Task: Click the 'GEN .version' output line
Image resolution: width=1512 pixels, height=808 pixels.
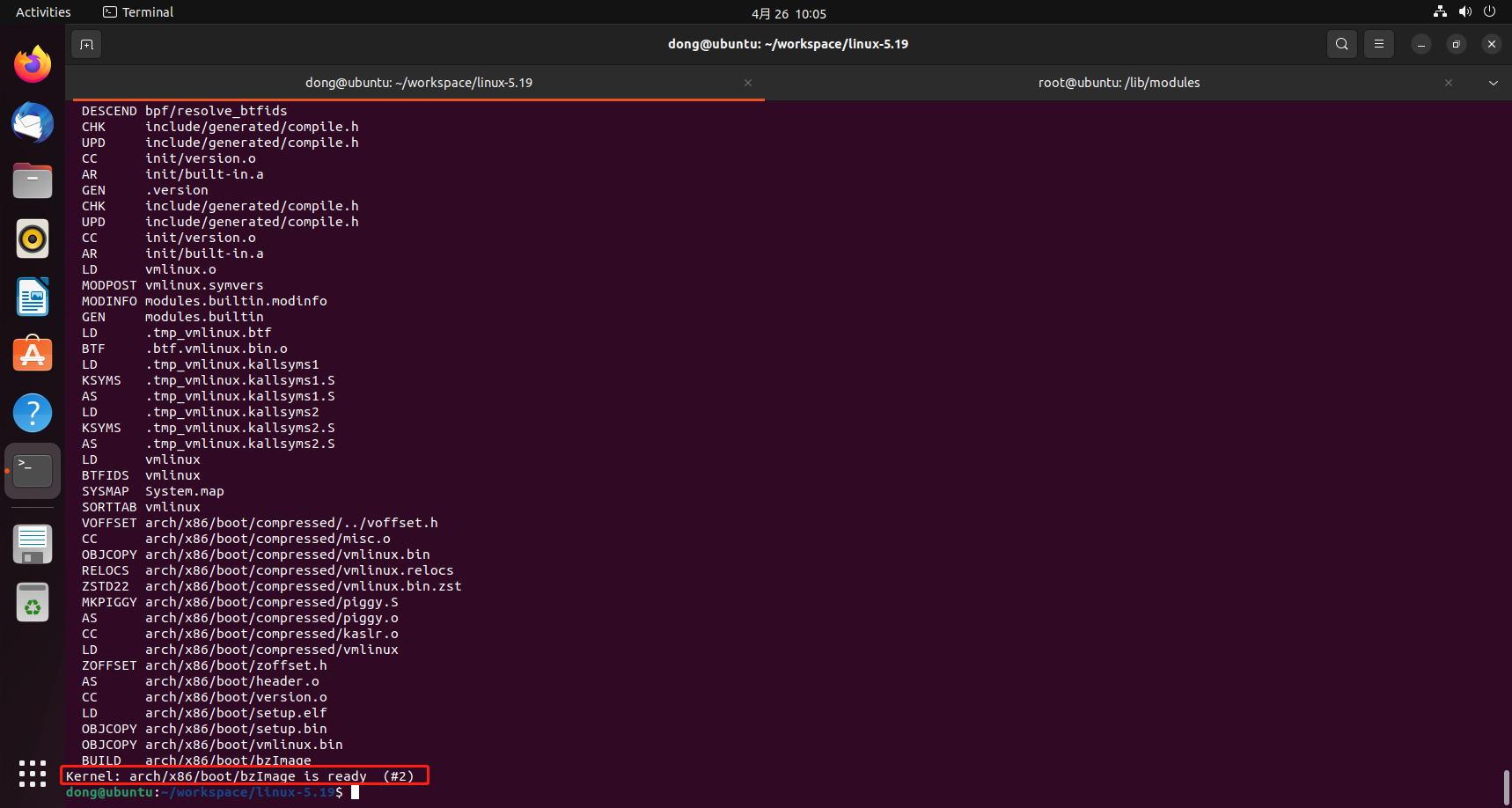Action: coord(145,190)
